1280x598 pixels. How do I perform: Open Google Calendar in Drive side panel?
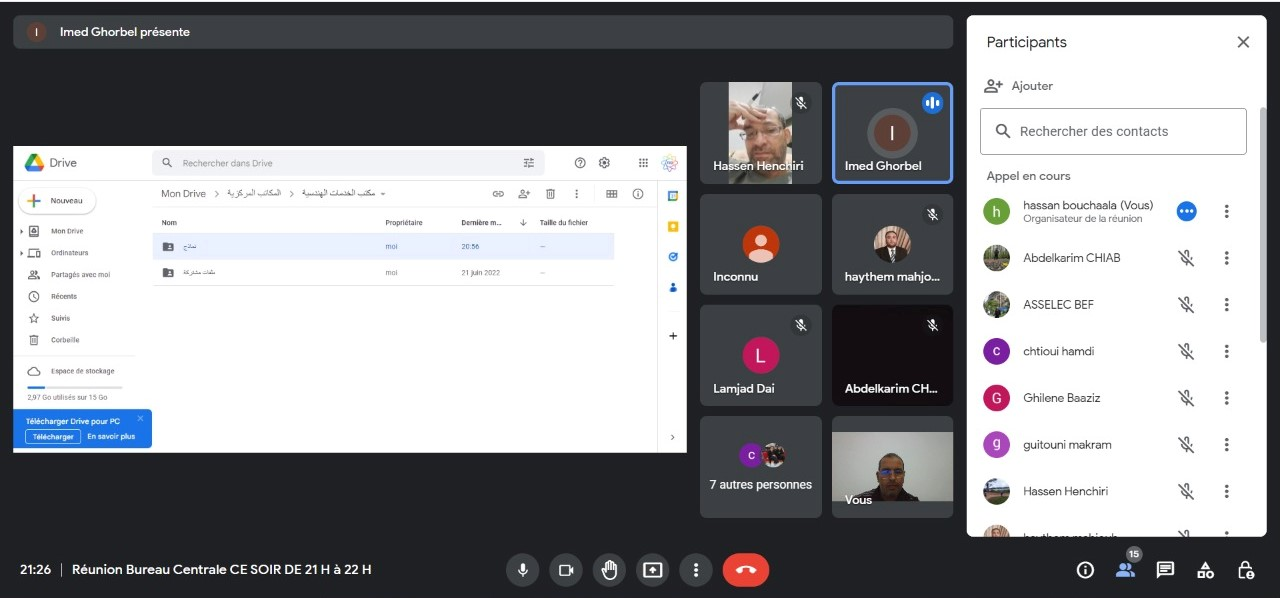(673, 196)
